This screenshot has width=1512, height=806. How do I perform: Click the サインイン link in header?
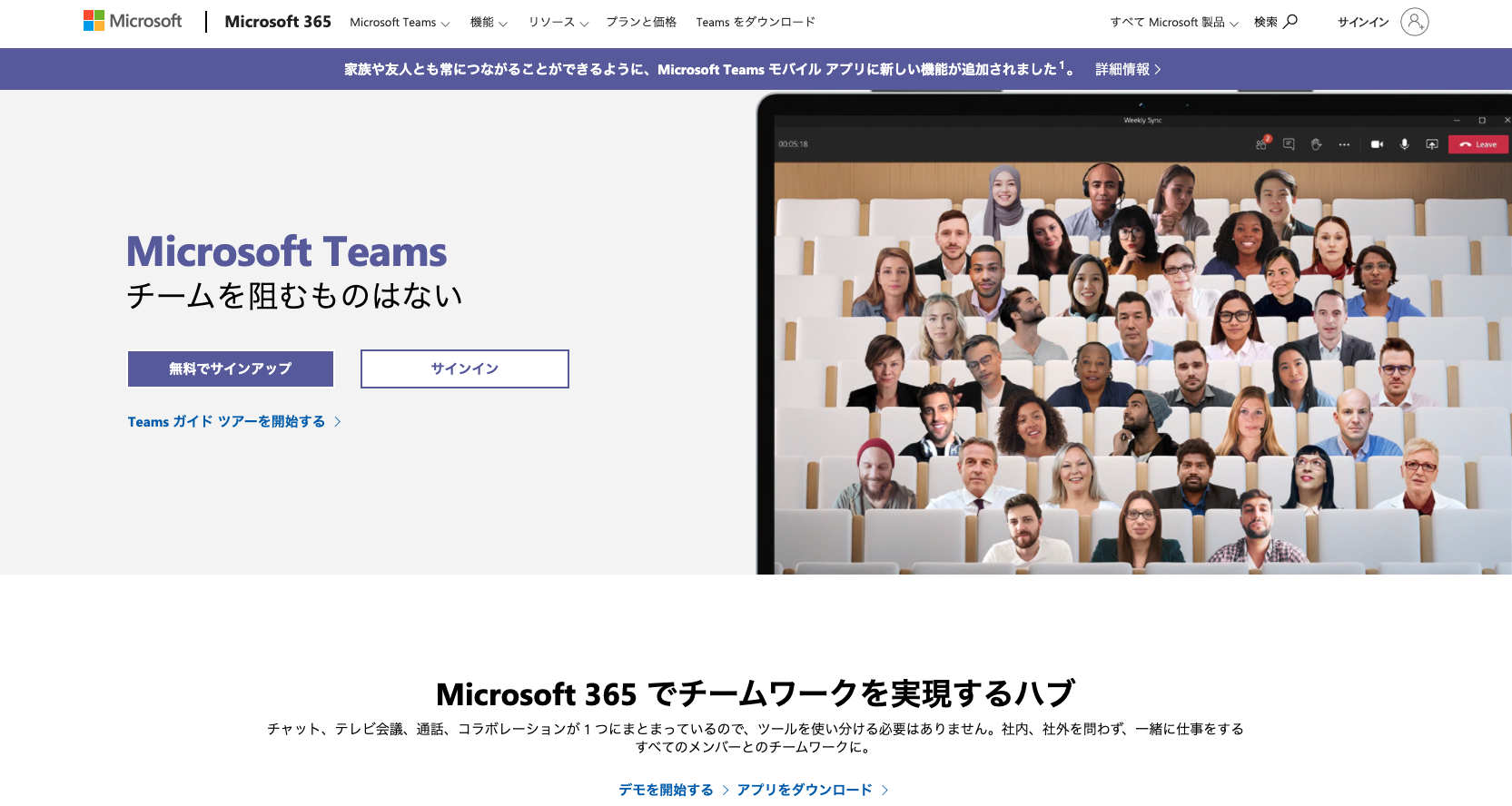1363,22
